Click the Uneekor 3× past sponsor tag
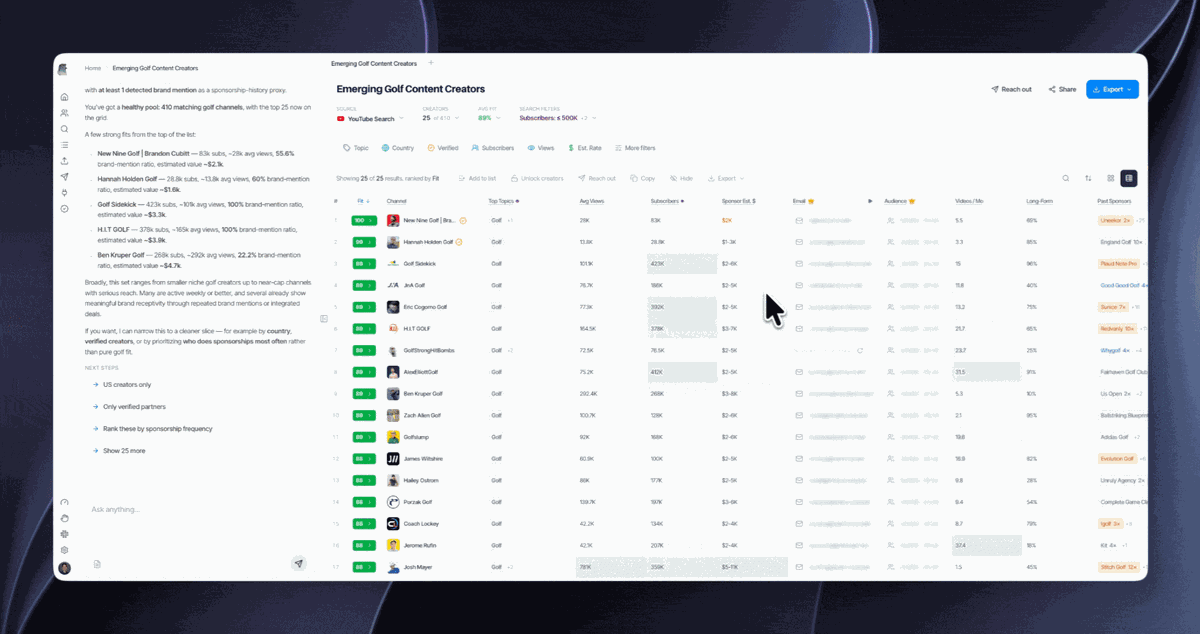Screen dimensions: 1200x634 tap(1115, 220)
